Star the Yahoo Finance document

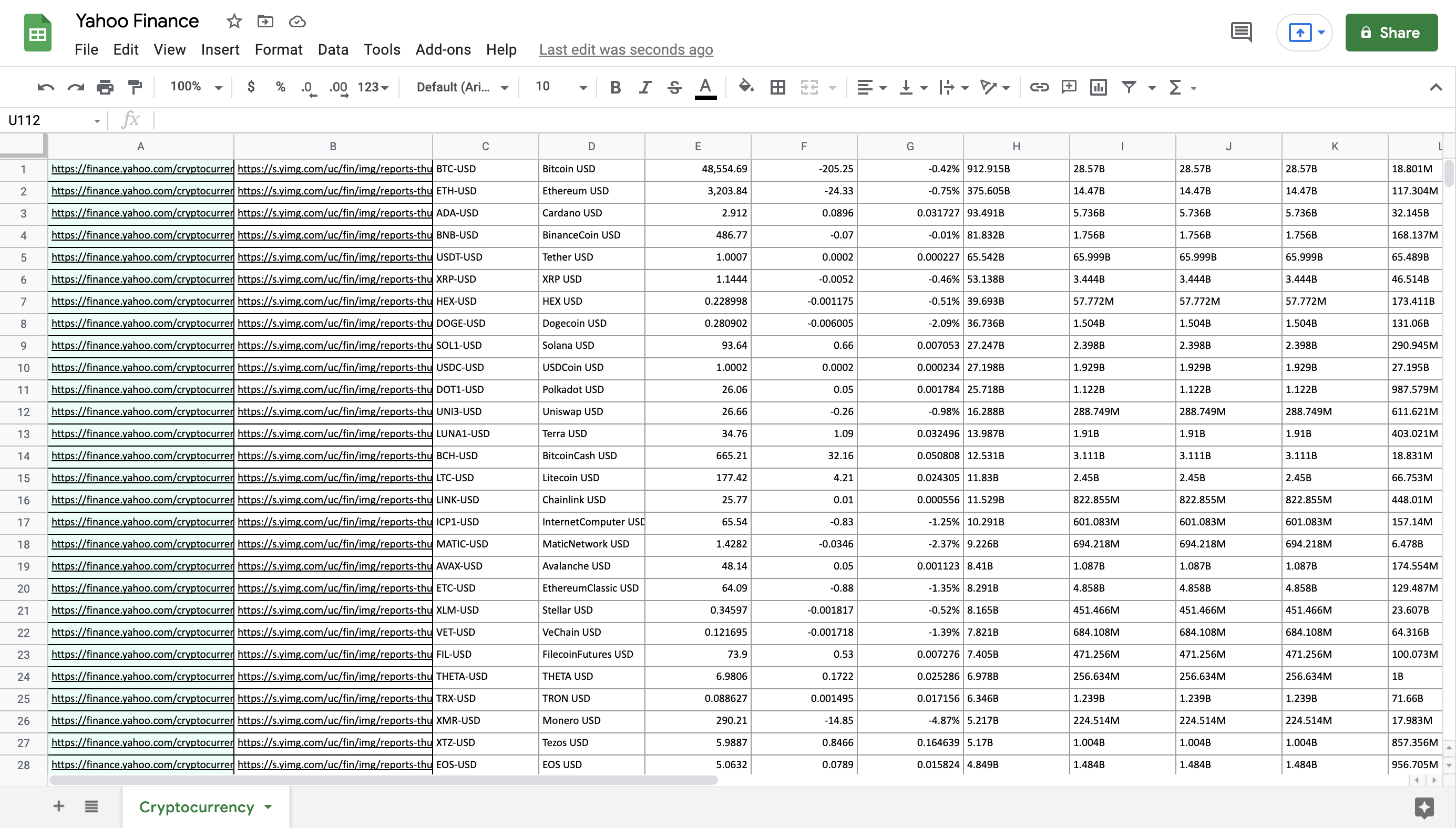pos(234,22)
